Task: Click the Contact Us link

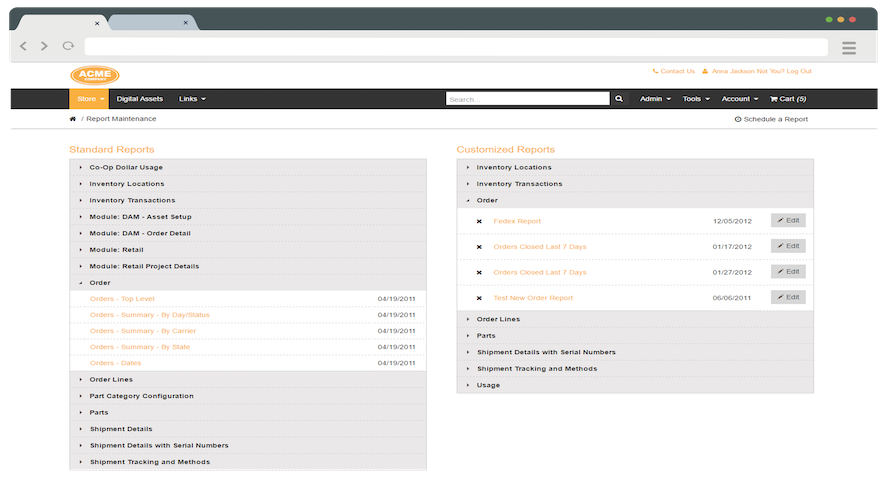Action: pos(674,72)
